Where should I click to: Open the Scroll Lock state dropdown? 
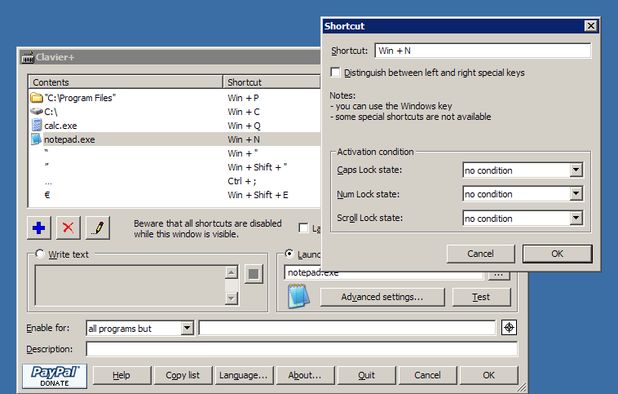pos(576,218)
